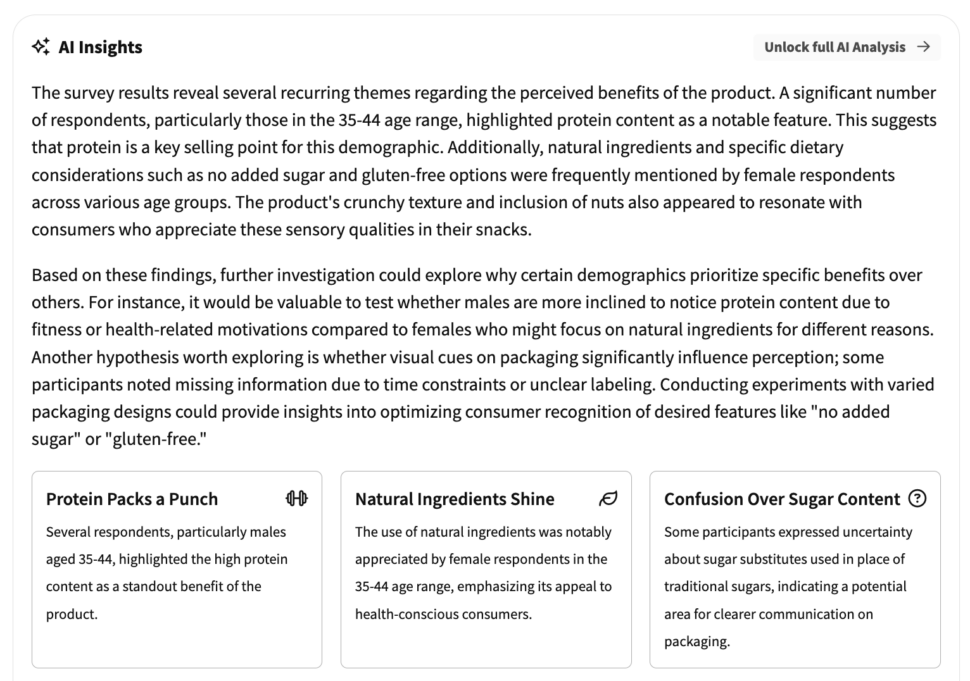Open the Protein Packs a Punch card
Image resolution: width=970 pixels, height=681 pixels.
pos(176,570)
